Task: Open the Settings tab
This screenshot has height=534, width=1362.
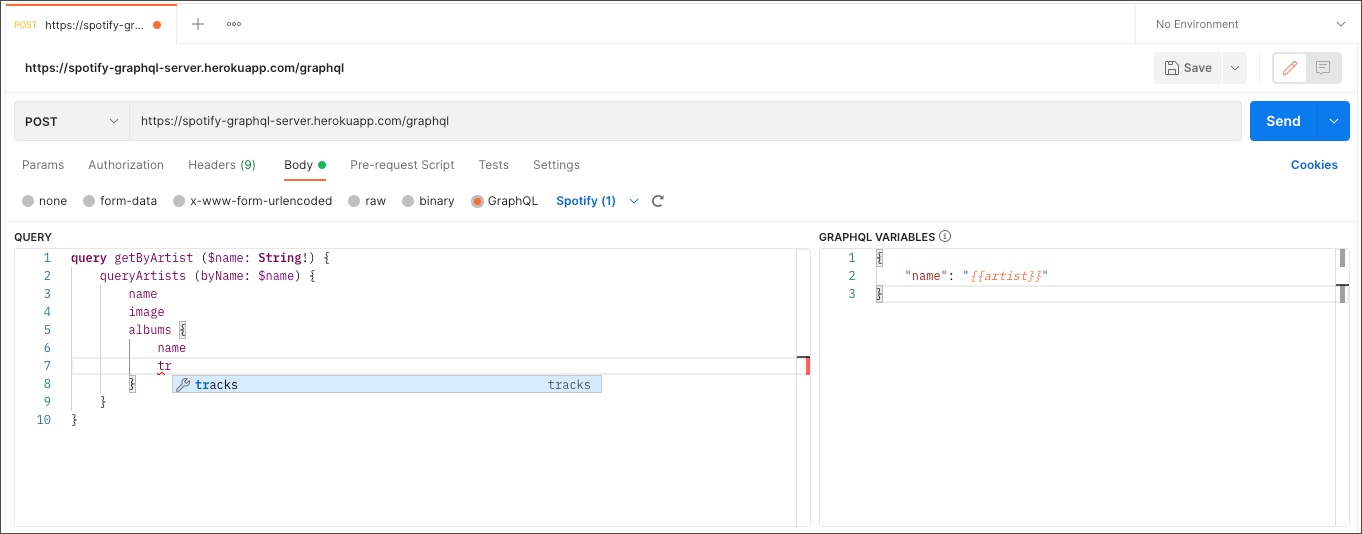Action: 556,165
